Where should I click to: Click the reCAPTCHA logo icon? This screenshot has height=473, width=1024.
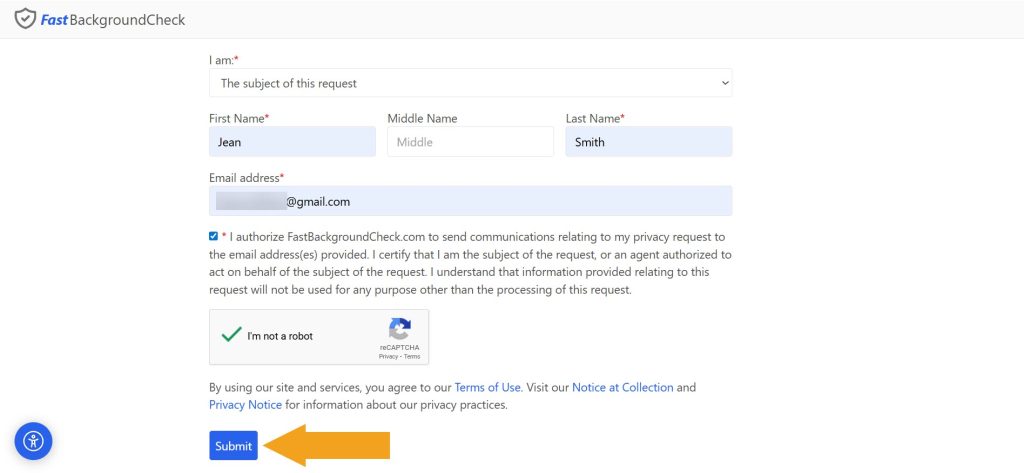point(400,329)
